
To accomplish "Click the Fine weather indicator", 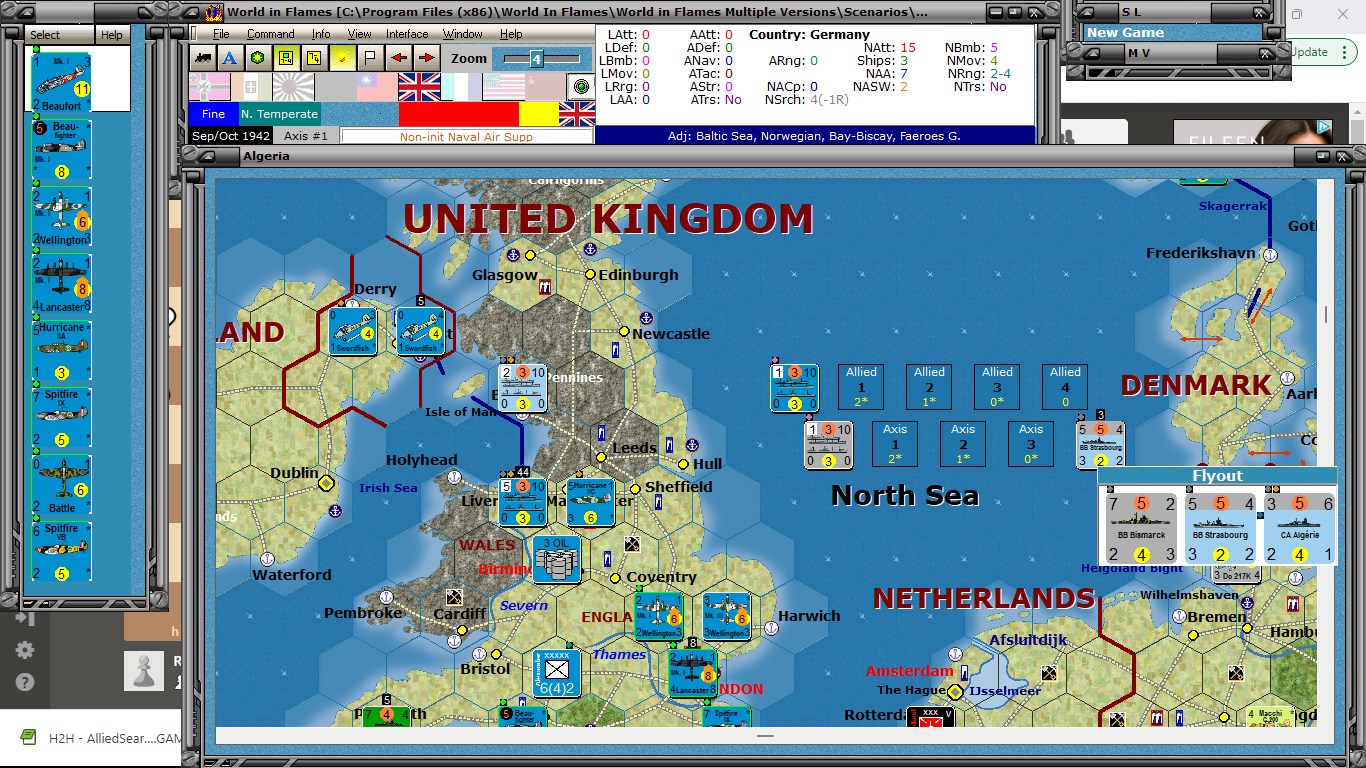I will (214, 114).
